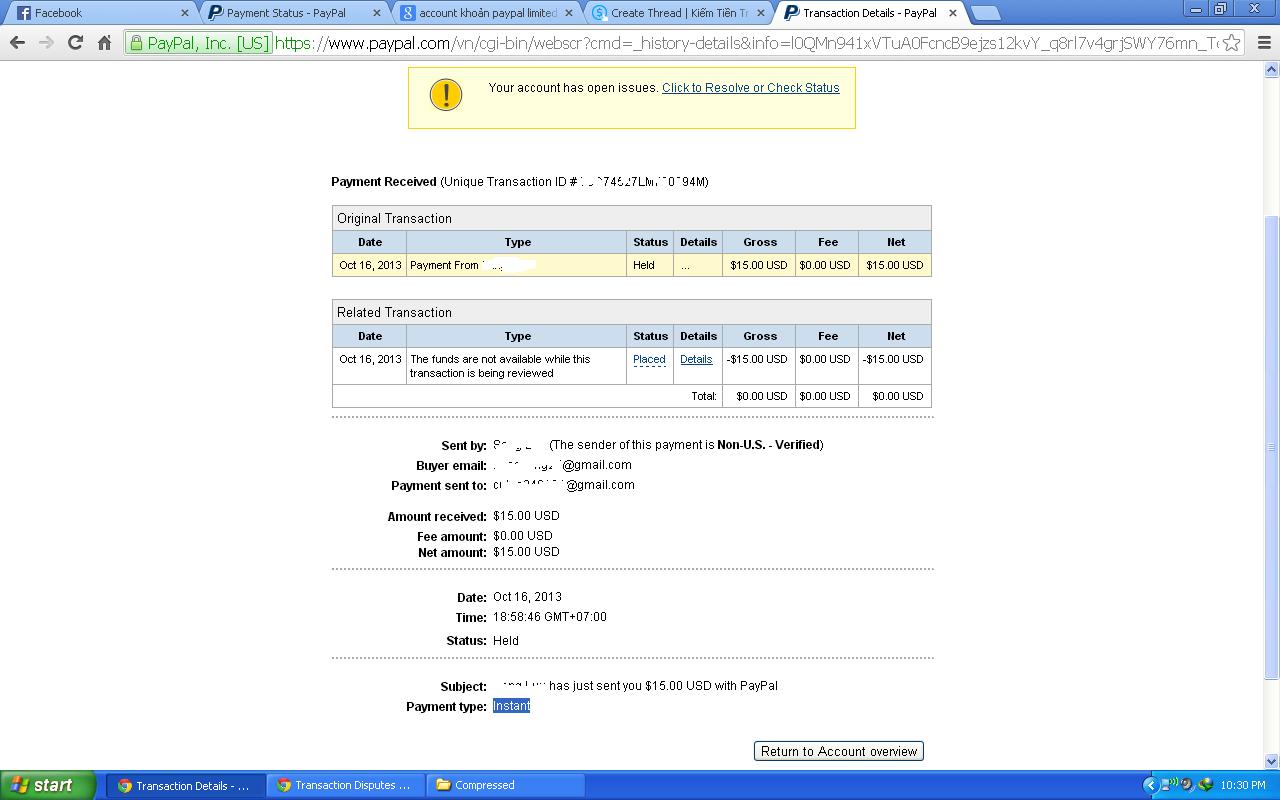
Task: Open the speaker volume tray icon
Action: click(x=1187, y=785)
